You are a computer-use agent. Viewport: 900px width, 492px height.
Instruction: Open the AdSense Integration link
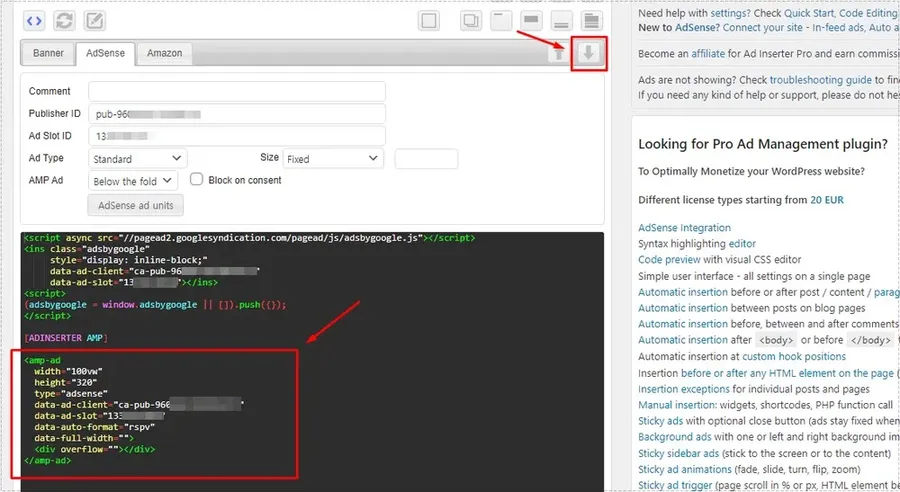(x=684, y=228)
